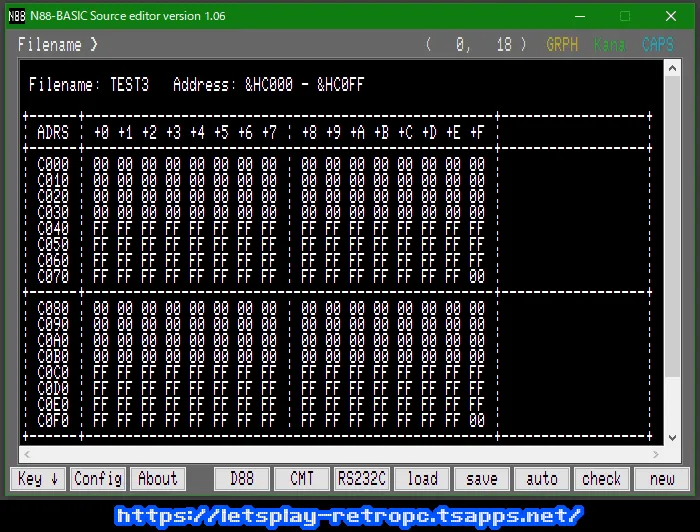Image resolution: width=700 pixels, height=532 pixels.
Task: Toggle the CAPS lock indicator
Action: (658, 45)
